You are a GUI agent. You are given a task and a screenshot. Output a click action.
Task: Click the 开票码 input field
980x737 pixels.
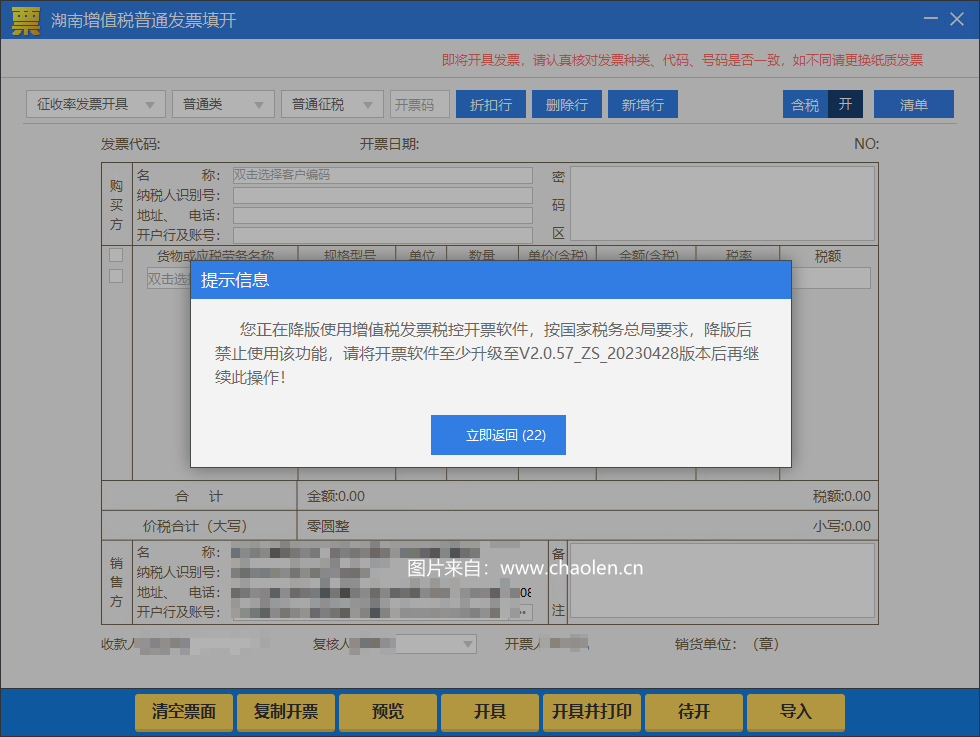point(419,104)
